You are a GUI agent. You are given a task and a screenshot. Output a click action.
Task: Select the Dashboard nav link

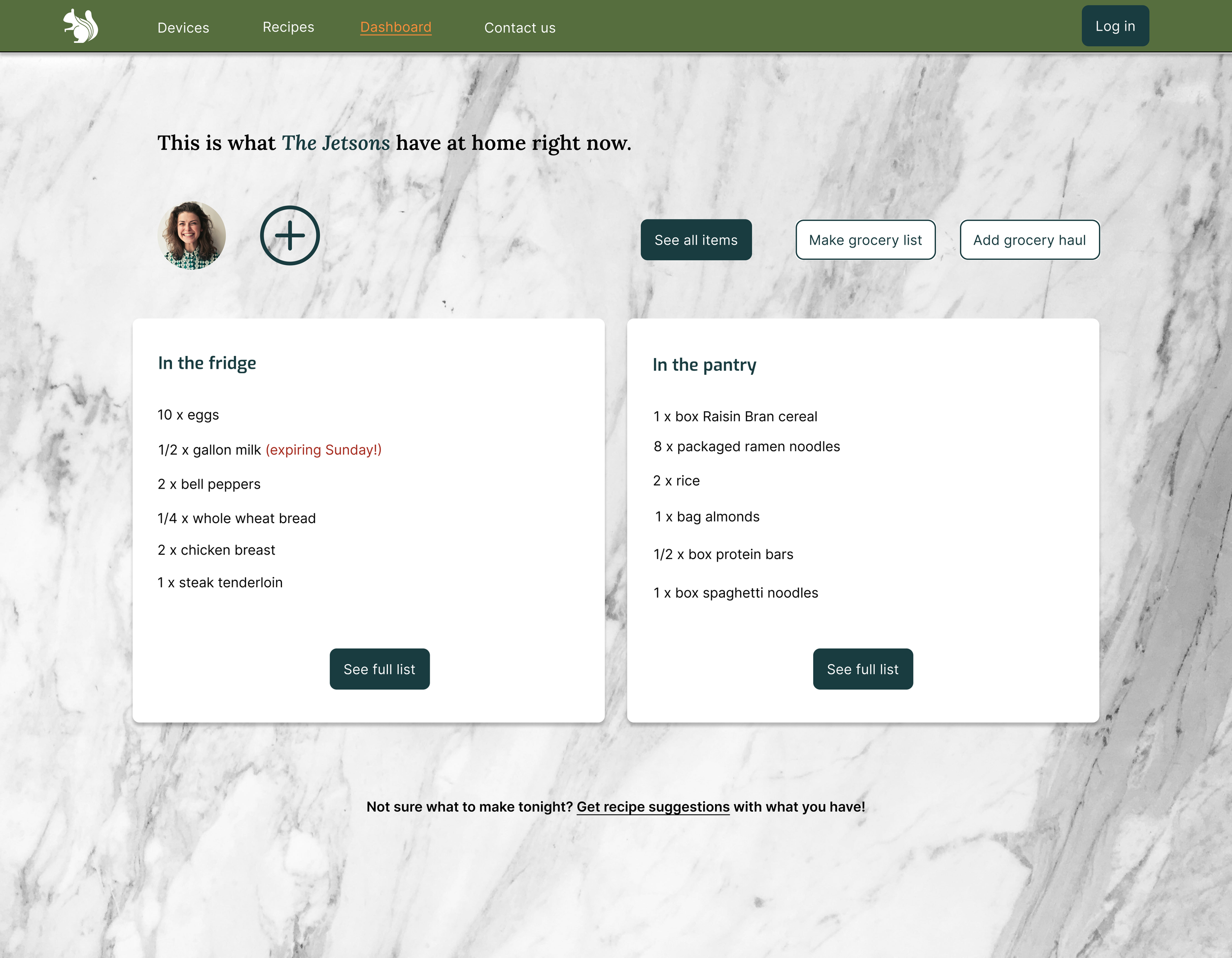pyautogui.click(x=395, y=27)
